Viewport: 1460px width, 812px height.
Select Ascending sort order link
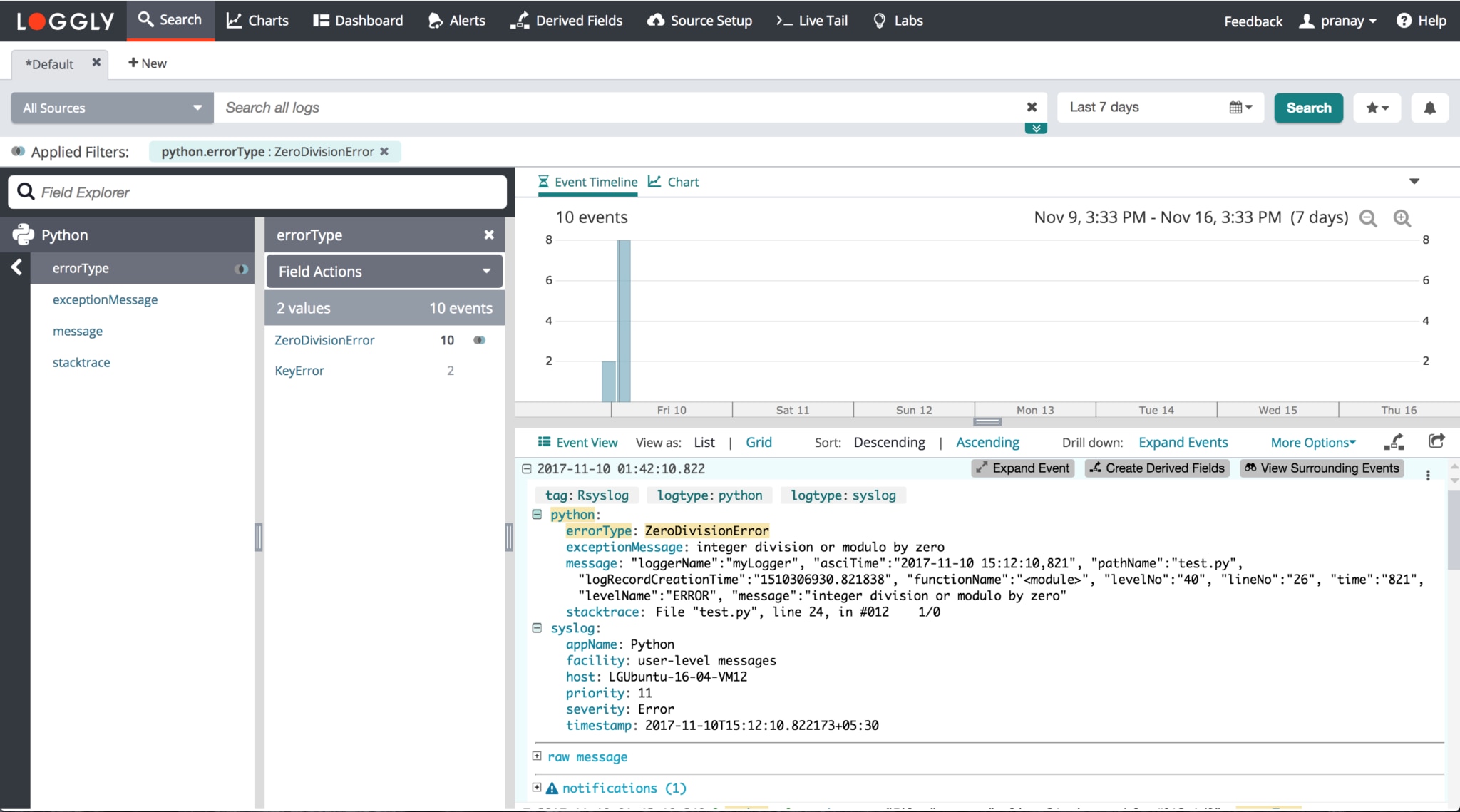[987, 442]
